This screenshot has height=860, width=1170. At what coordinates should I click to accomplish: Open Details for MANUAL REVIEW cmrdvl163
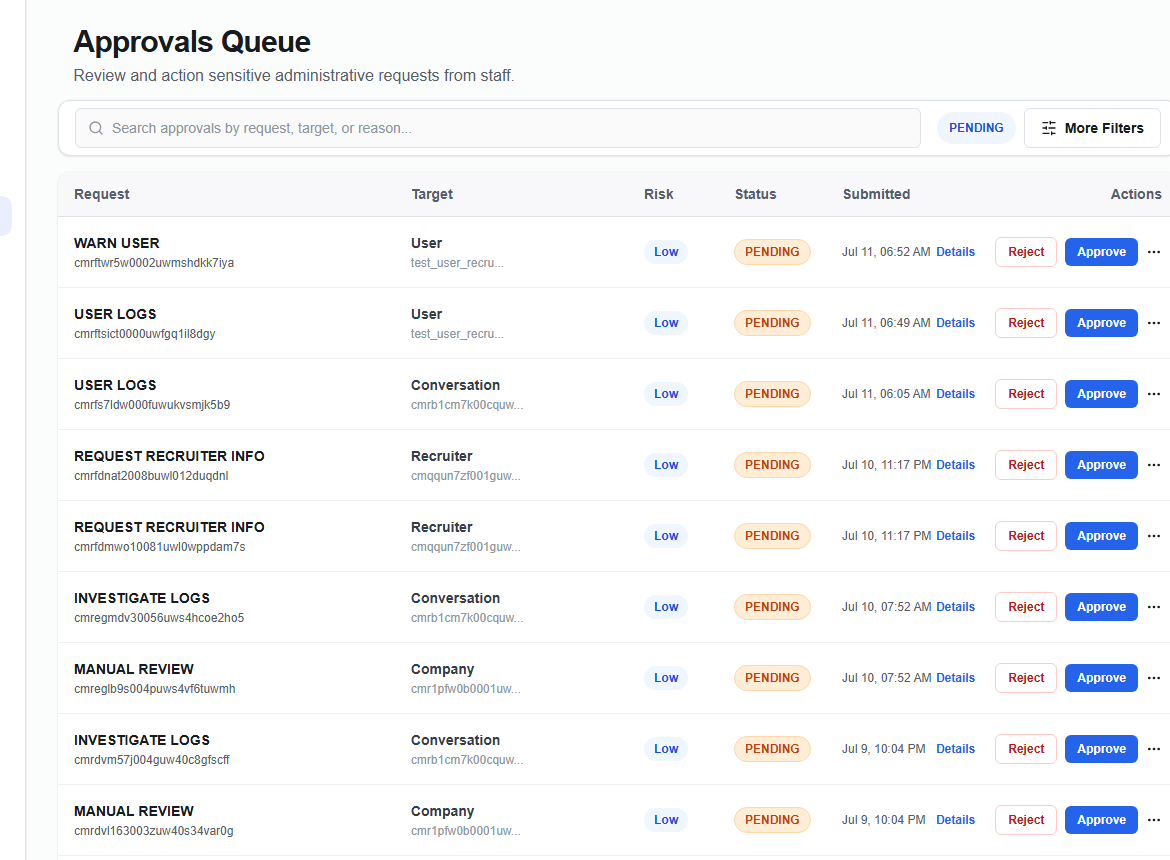[x=955, y=820]
